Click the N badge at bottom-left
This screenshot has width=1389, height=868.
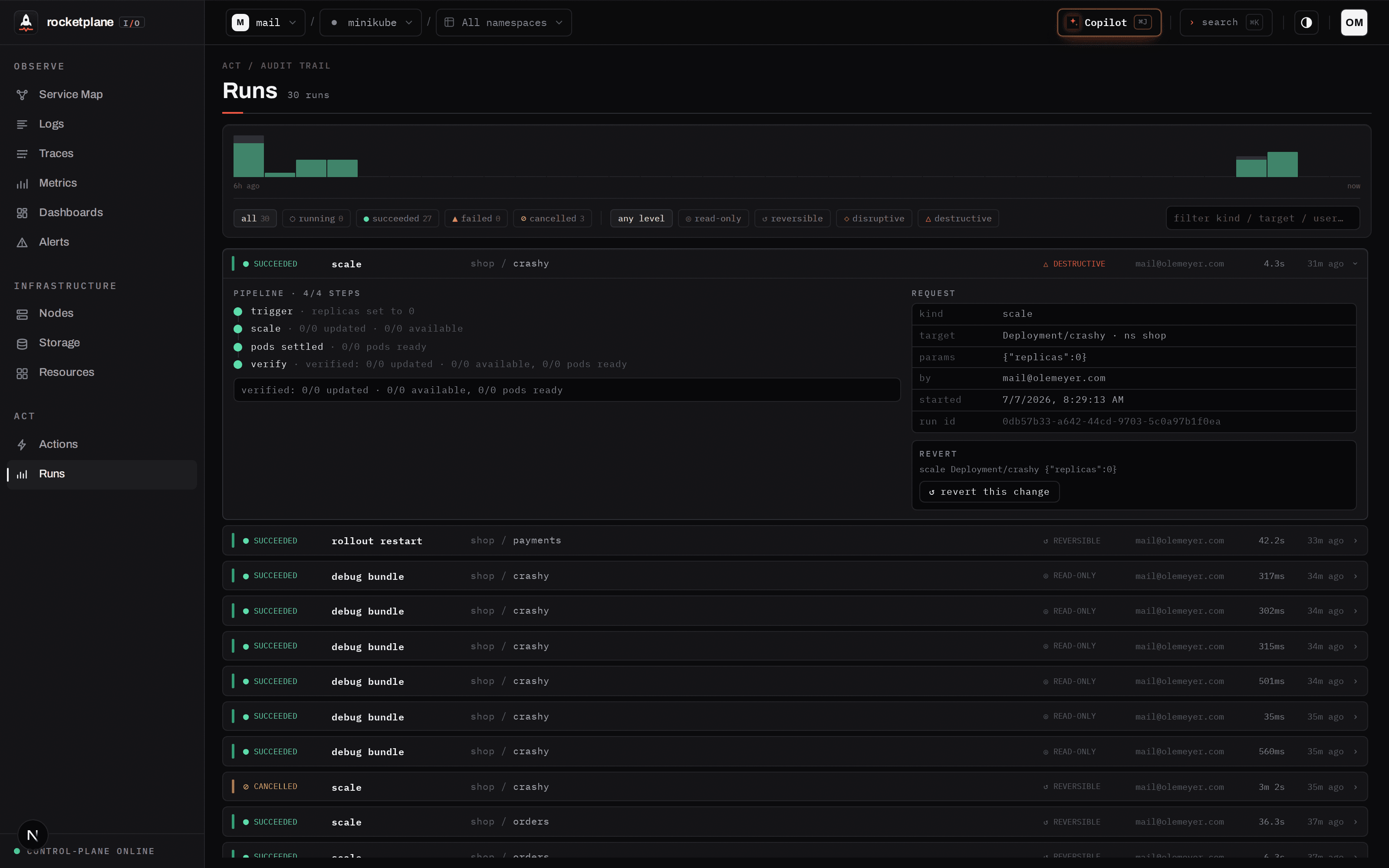point(33,835)
